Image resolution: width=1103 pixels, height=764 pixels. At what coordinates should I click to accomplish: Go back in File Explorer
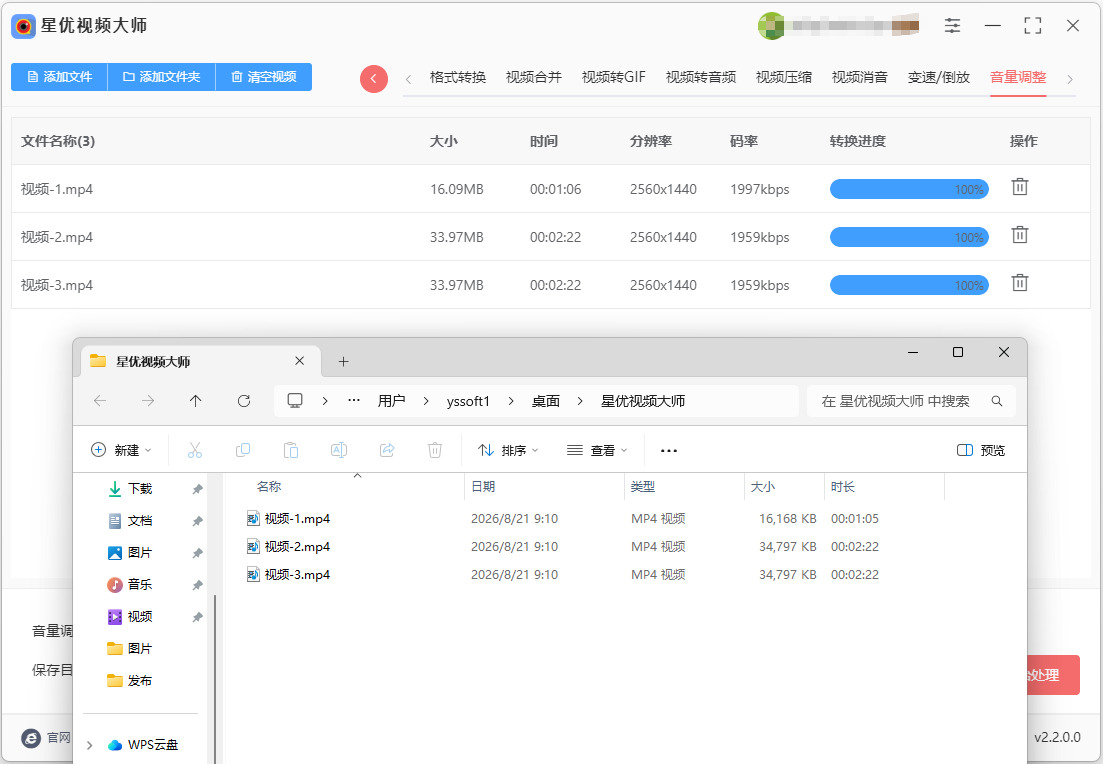[x=100, y=401]
